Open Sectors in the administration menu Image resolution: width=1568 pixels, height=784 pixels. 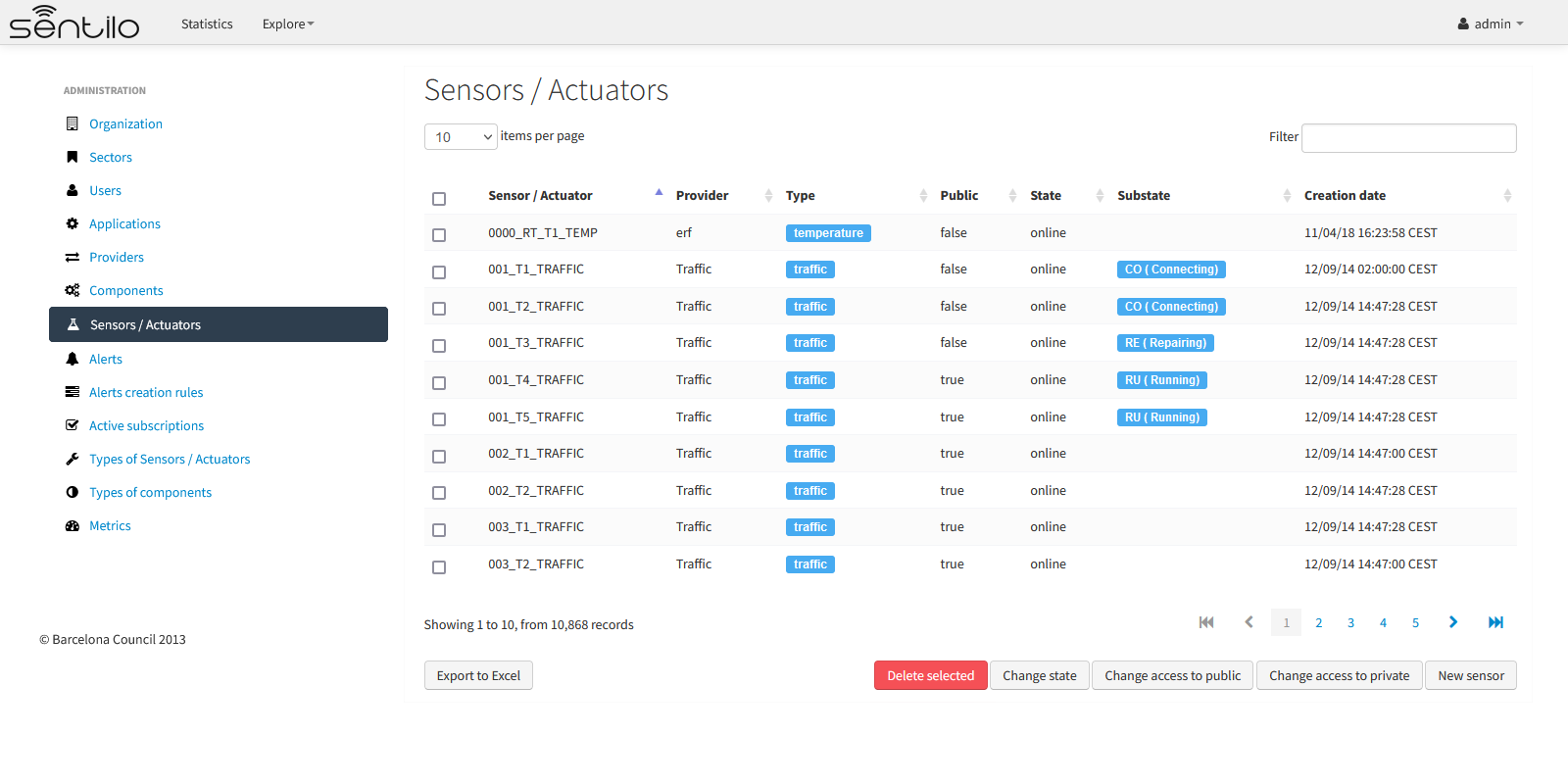click(x=111, y=157)
